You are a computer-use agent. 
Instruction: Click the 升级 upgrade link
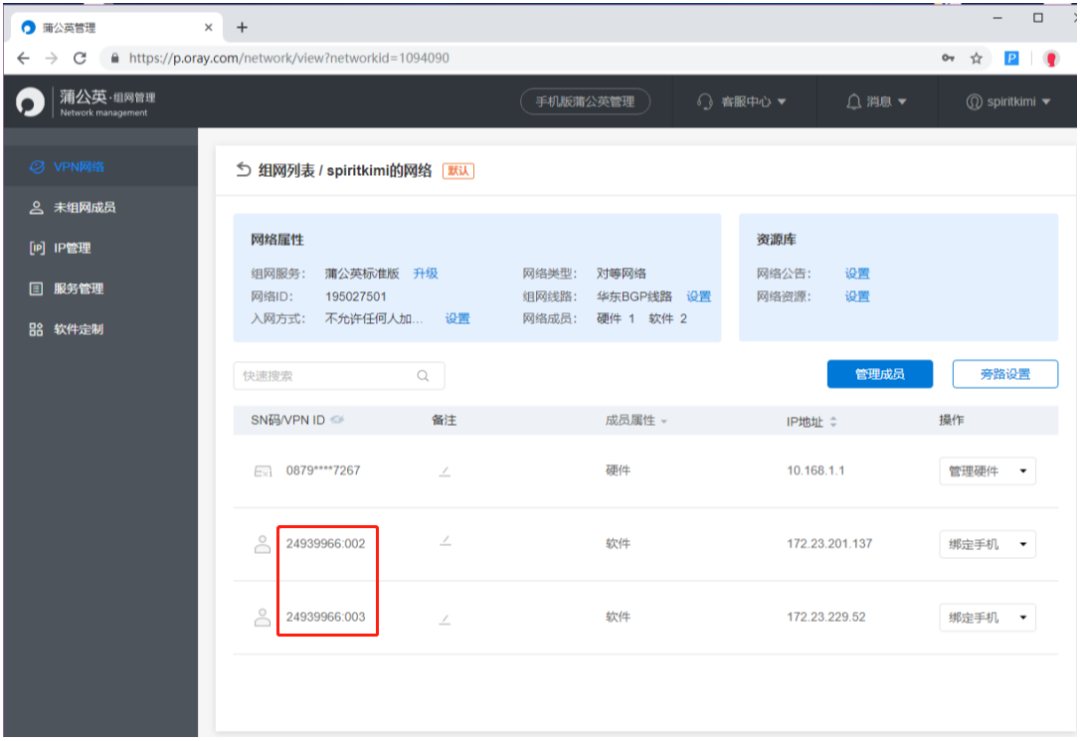click(425, 273)
